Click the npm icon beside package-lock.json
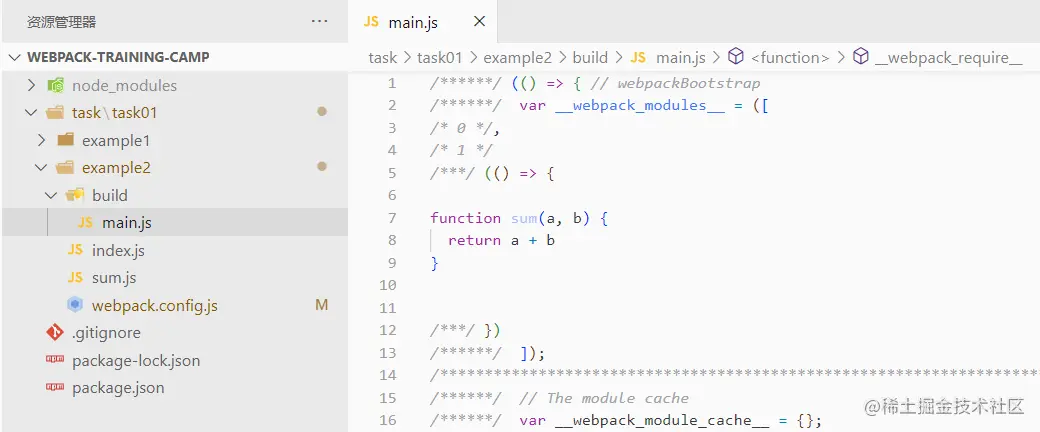1040x432 pixels. 55,359
